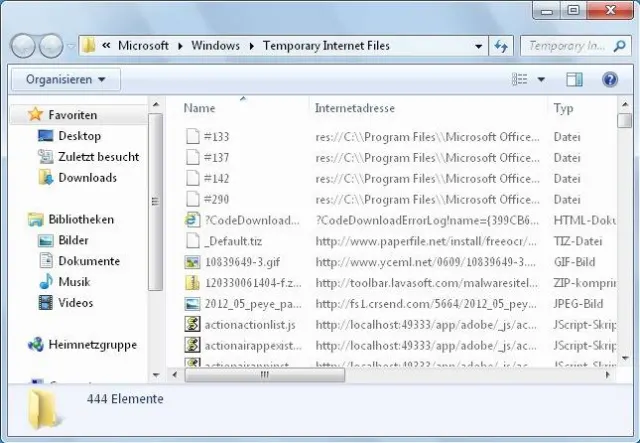This screenshot has width=640, height=443.
Task: Click the Forward navigation button
Action: (x=51, y=46)
